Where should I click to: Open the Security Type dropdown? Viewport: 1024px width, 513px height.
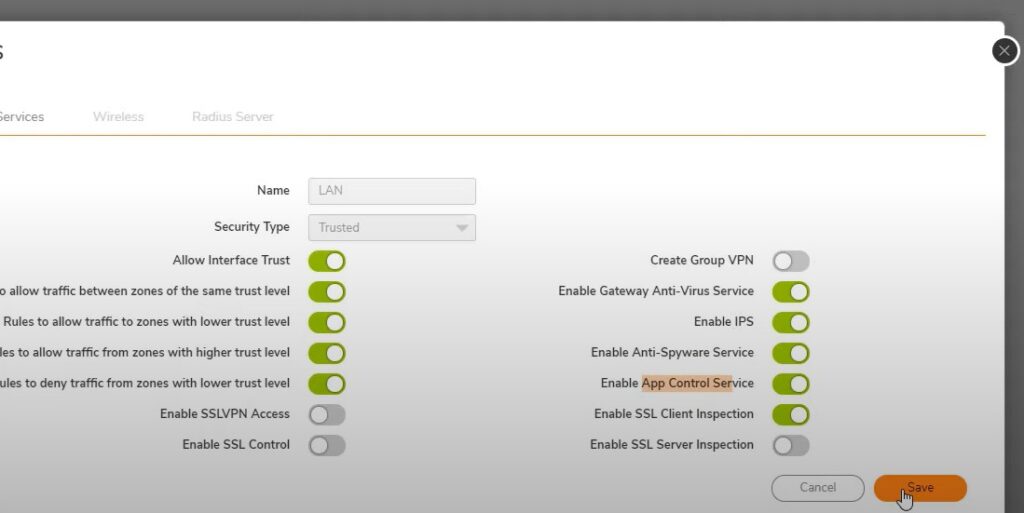[x=392, y=228]
